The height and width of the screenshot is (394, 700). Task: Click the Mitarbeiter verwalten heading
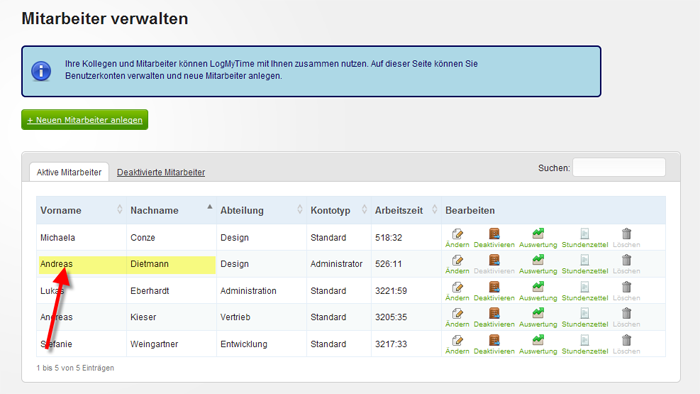coord(105,18)
